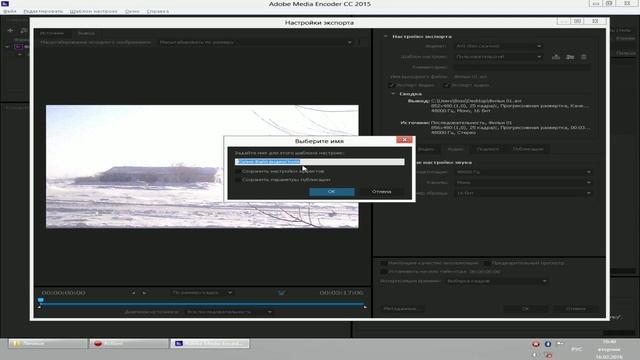Switch to the Вывод tab
This screenshot has width=640, height=360.
[x=86, y=33]
